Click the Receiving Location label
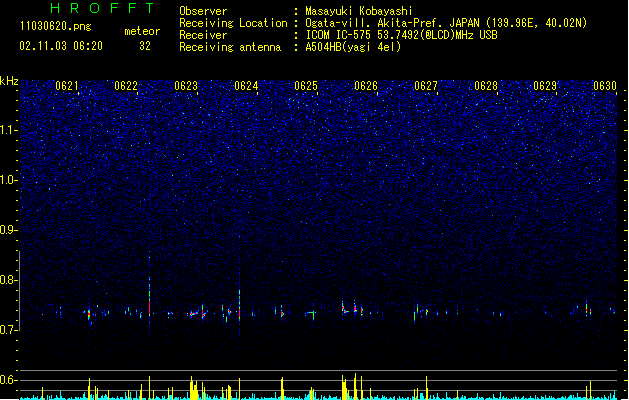This screenshot has height=400, width=629. (233, 23)
